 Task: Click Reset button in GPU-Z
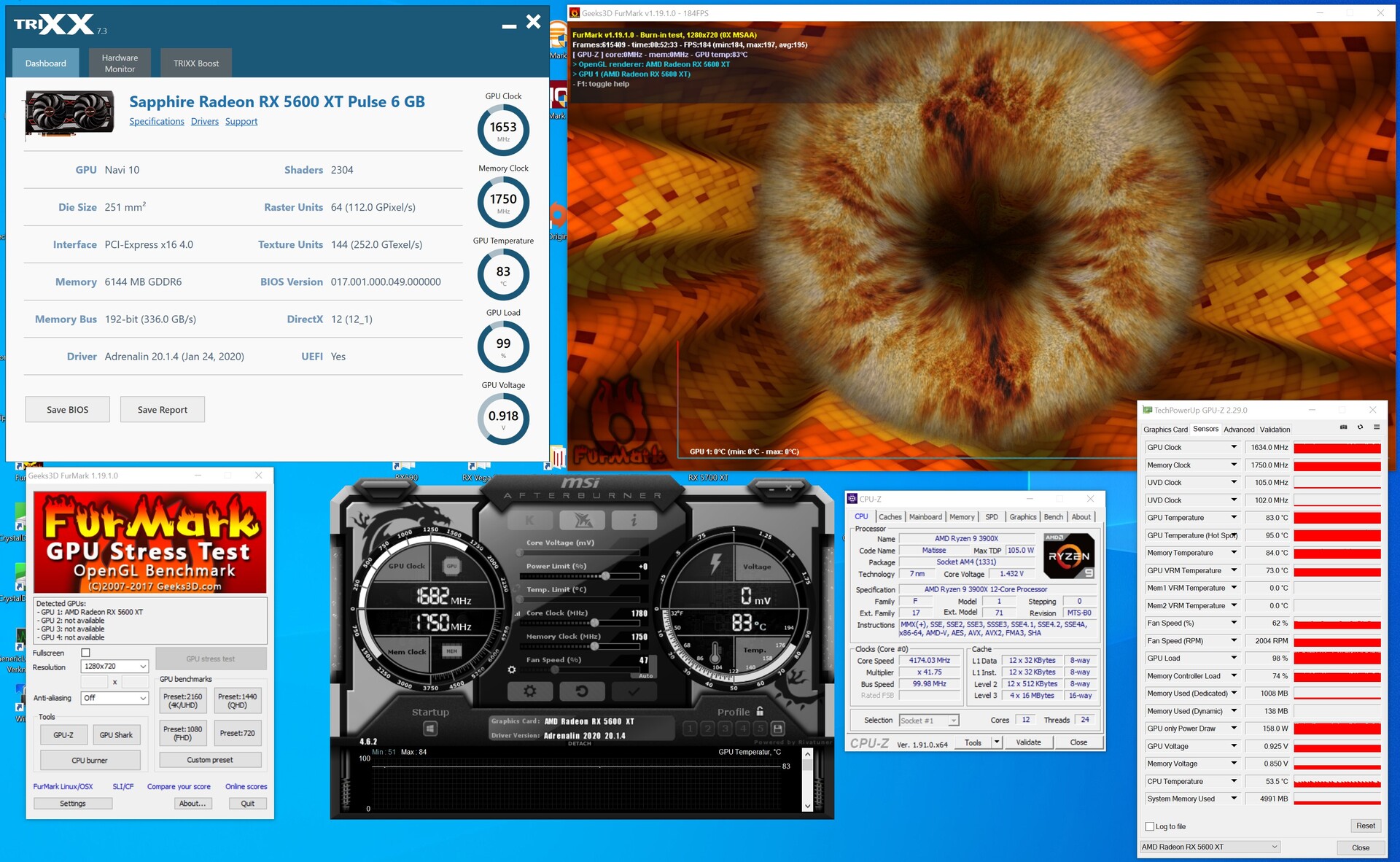click(x=1366, y=826)
